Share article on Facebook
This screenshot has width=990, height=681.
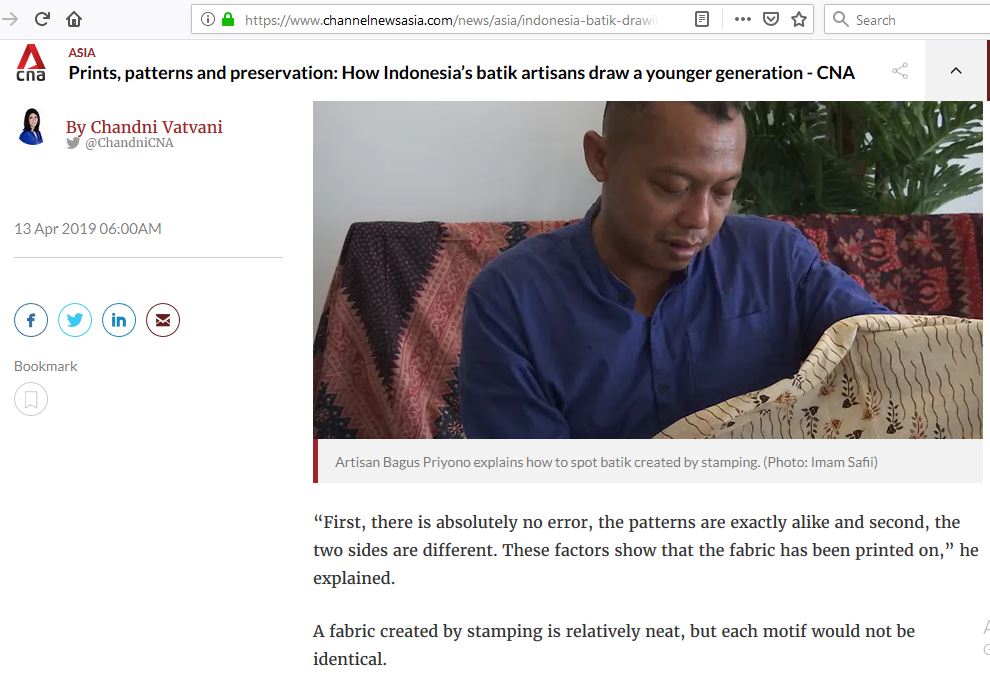31,320
